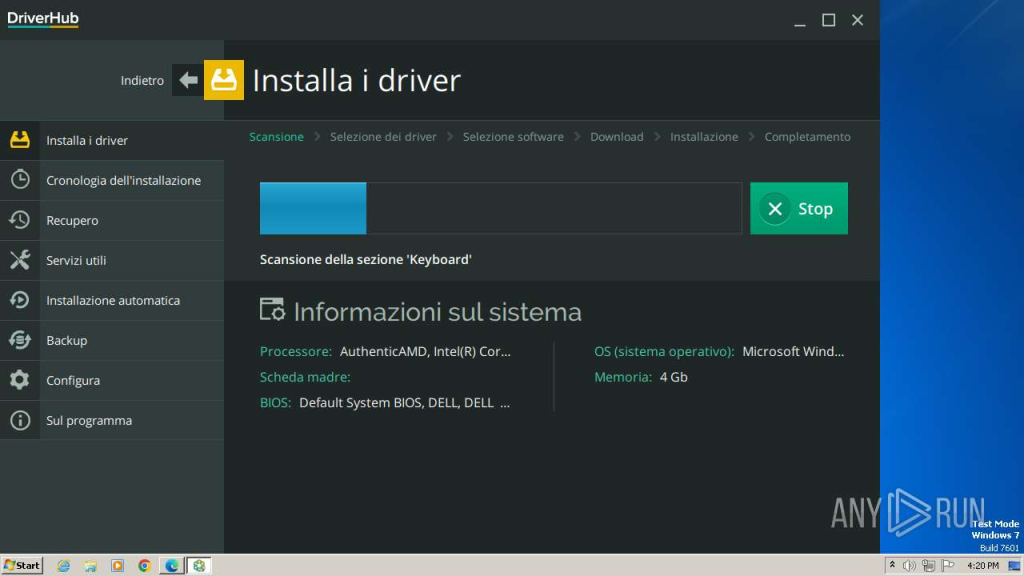Screen dimensions: 1024x576
Task: Click the truncated Processore value text
Action: tap(425, 352)
